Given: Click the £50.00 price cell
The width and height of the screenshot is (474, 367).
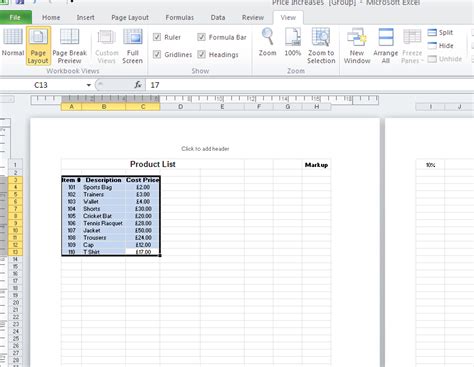Looking at the screenshot, I should coord(143,231).
